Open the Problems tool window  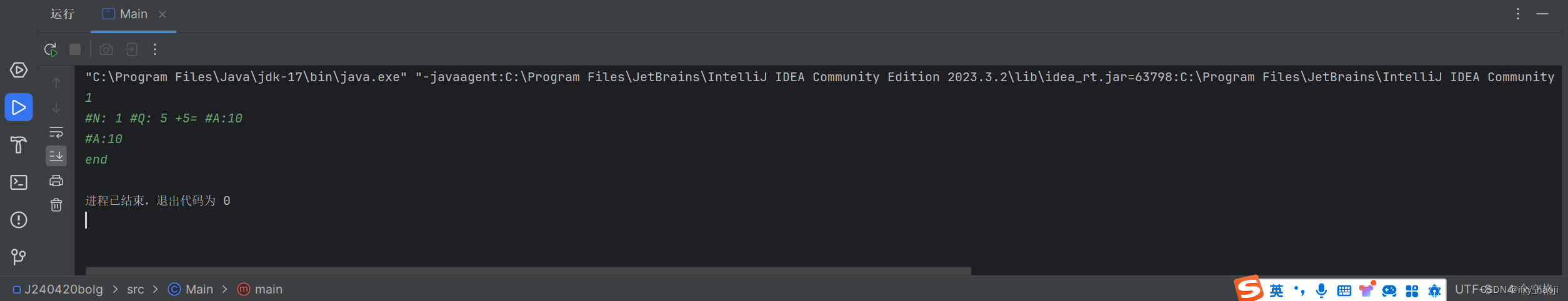19,220
